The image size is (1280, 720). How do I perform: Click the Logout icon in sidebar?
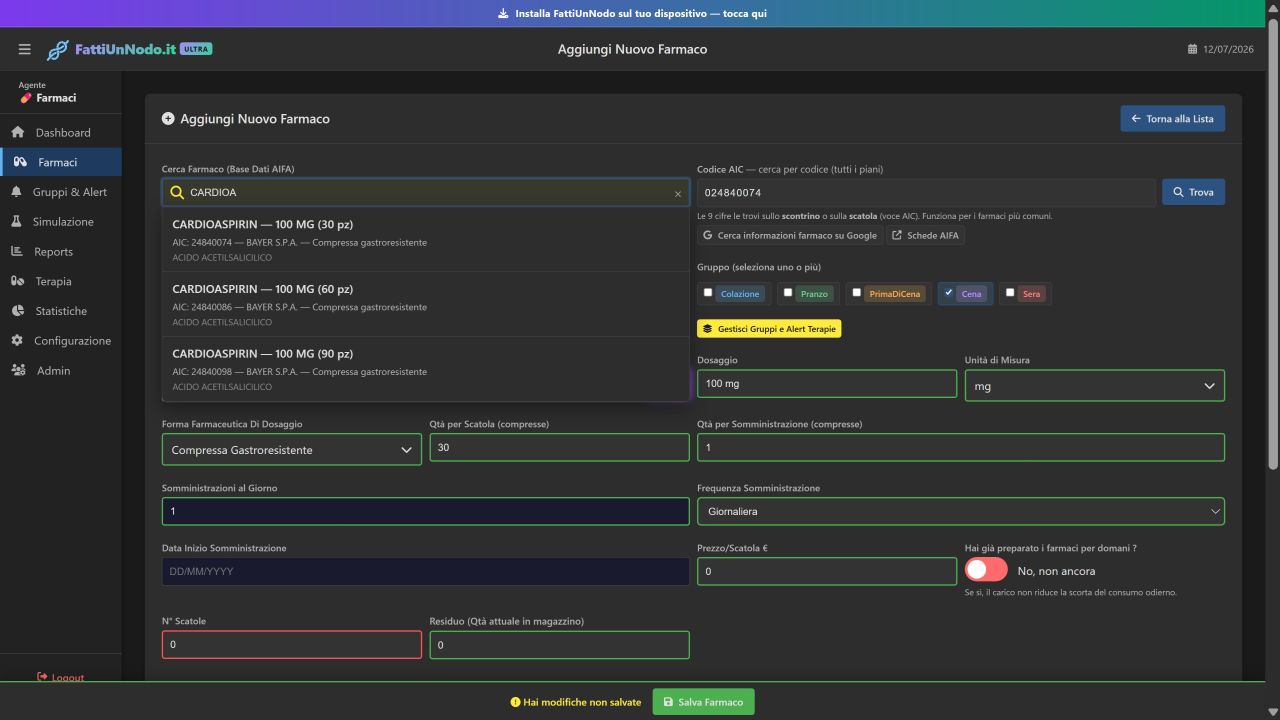click(42, 677)
